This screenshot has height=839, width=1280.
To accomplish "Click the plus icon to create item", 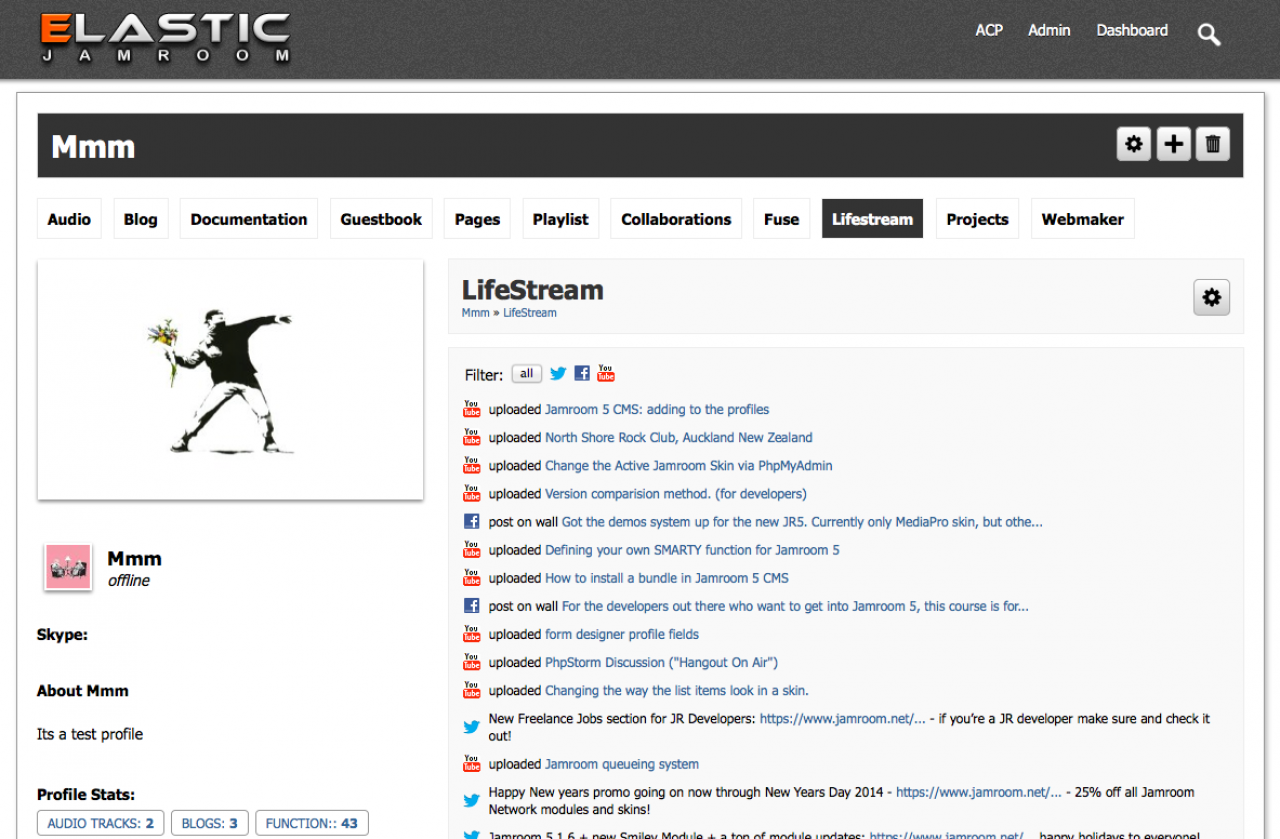I will [1173, 144].
